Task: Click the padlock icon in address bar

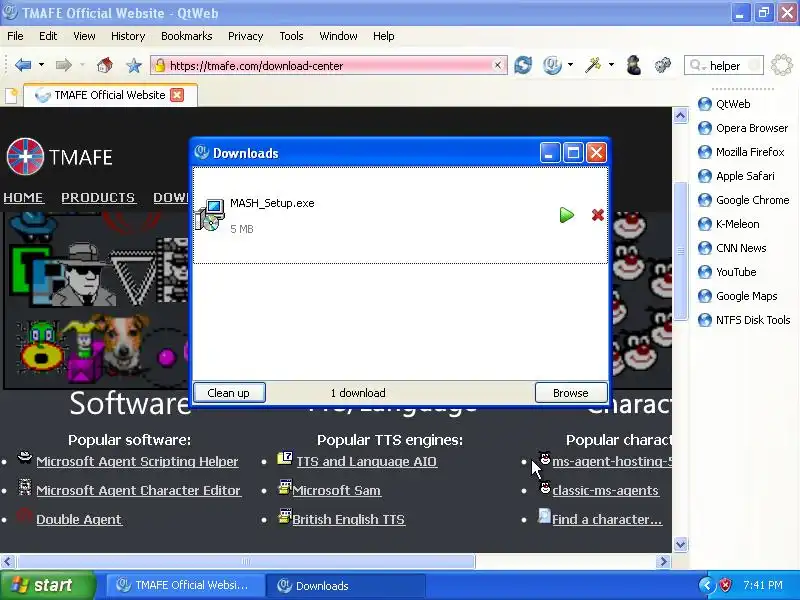Action: pos(160,65)
